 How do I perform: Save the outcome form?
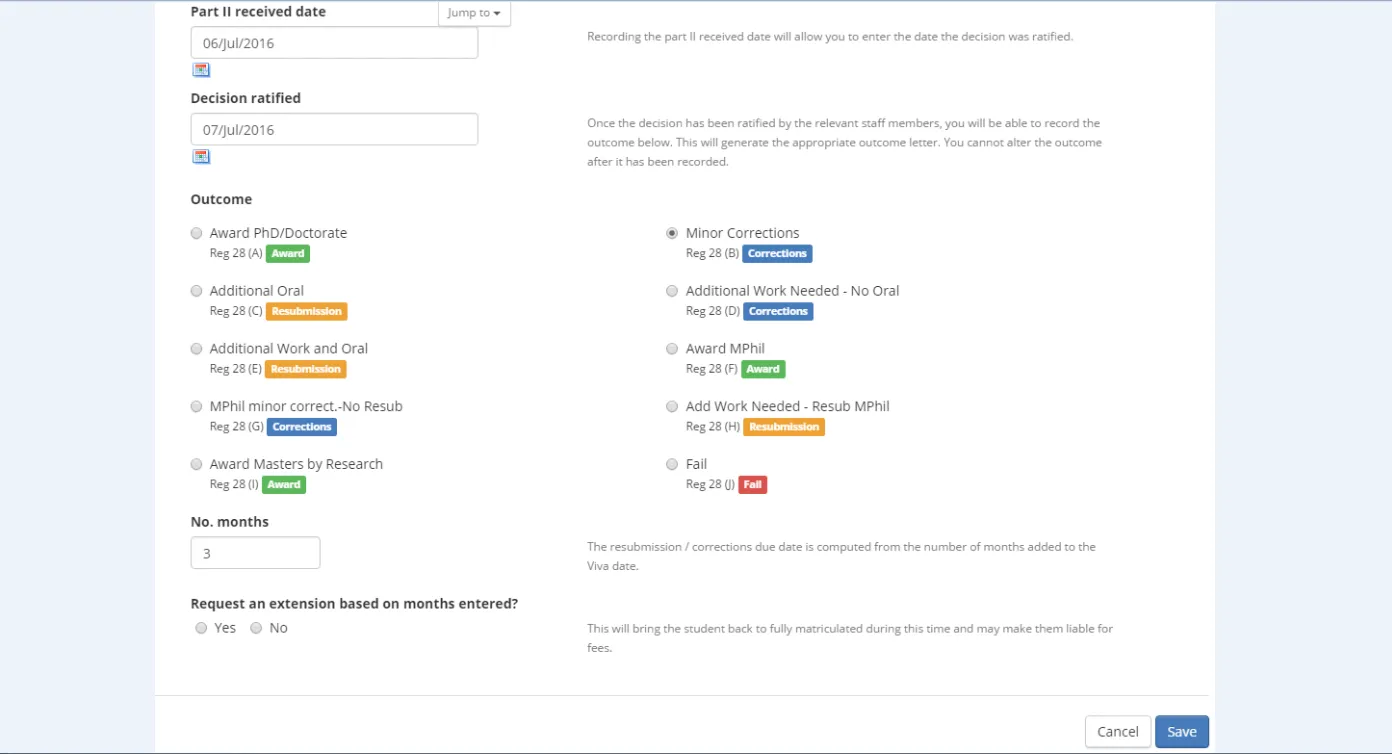(1181, 732)
